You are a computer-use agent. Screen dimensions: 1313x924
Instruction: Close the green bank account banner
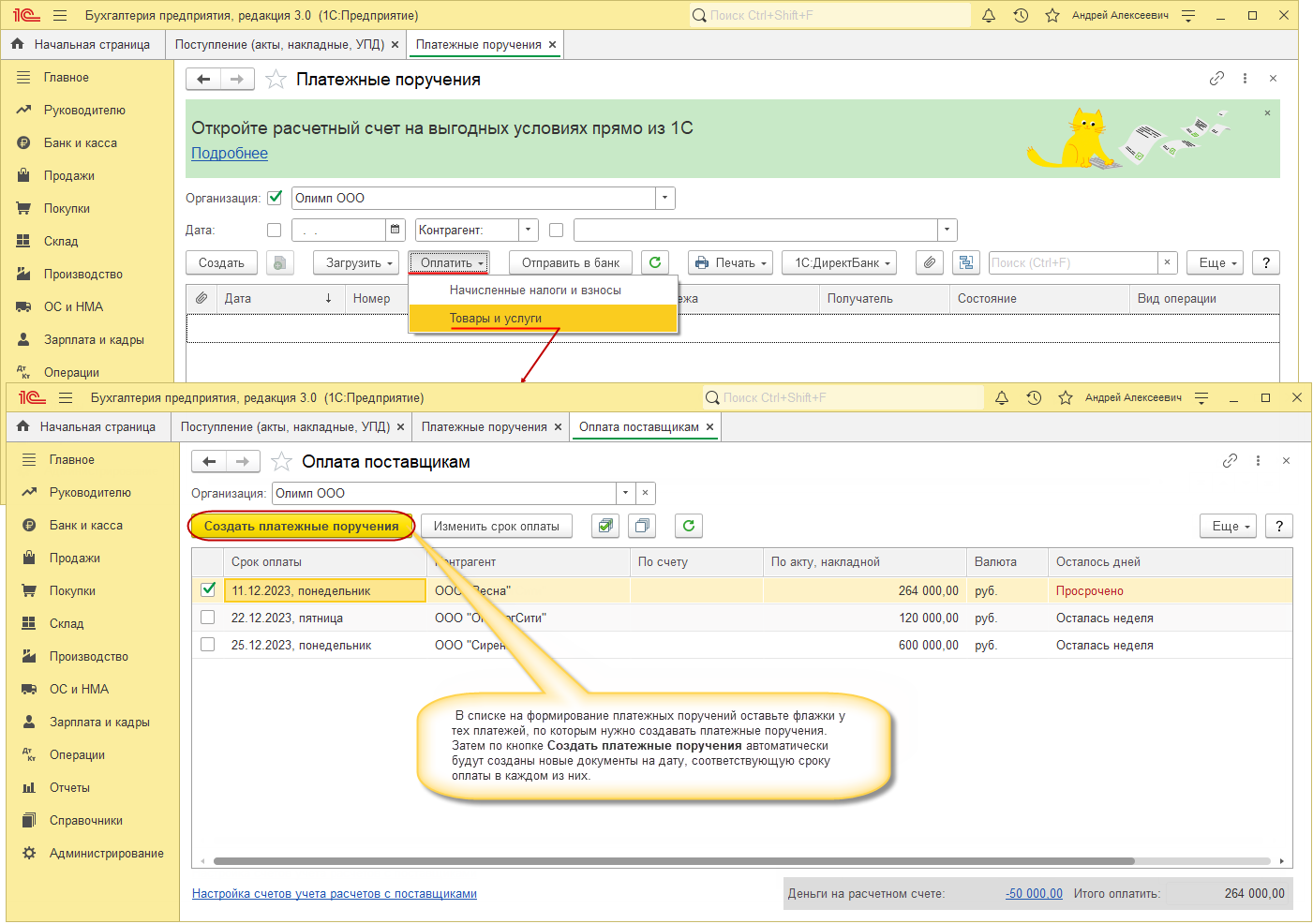click(x=1267, y=112)
